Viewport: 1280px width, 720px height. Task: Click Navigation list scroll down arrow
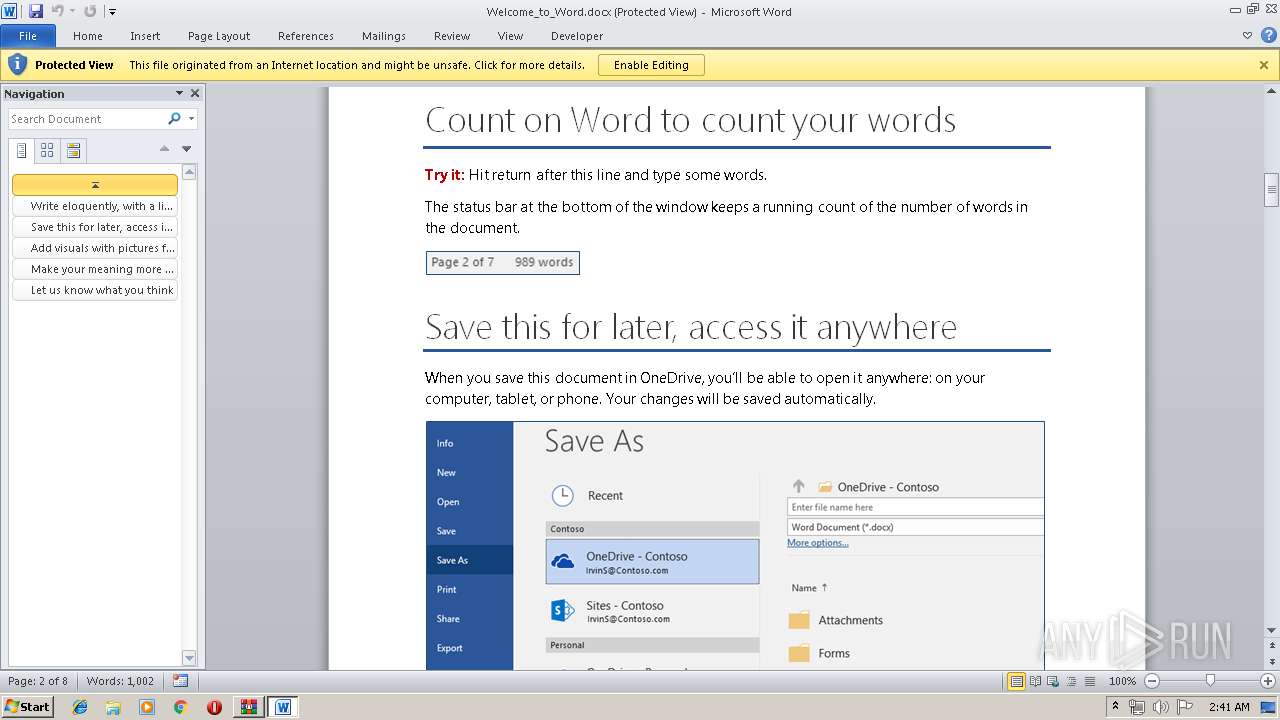pyautogui.click(x=189, y=657)
